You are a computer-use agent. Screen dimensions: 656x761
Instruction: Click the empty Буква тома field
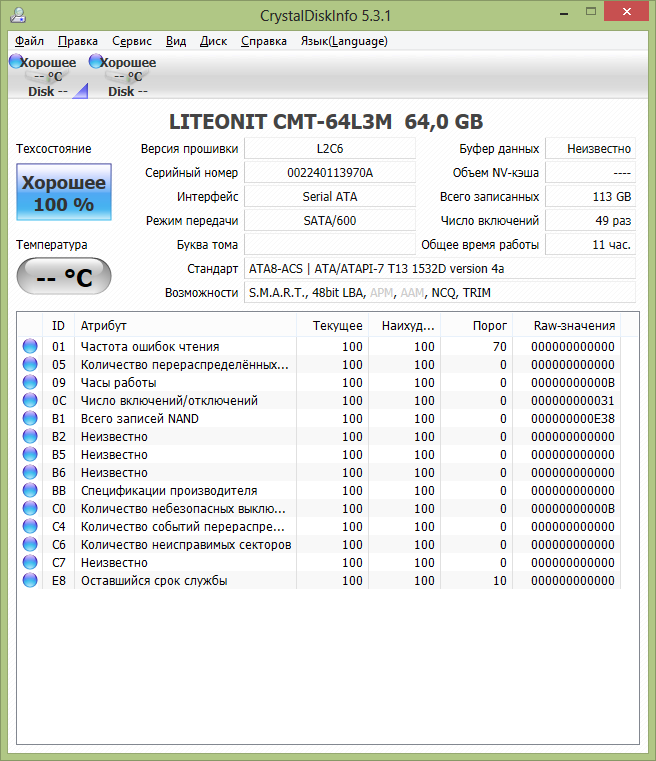coord(330,245)
